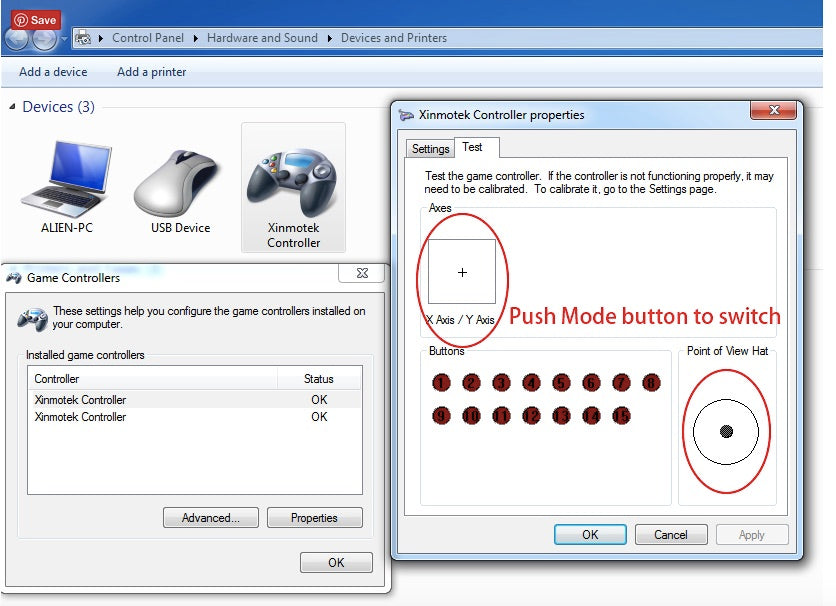The height and width of the screenshot is (606, 836).
Task: Click Add a device in toolbar
Action: (53, 72)
